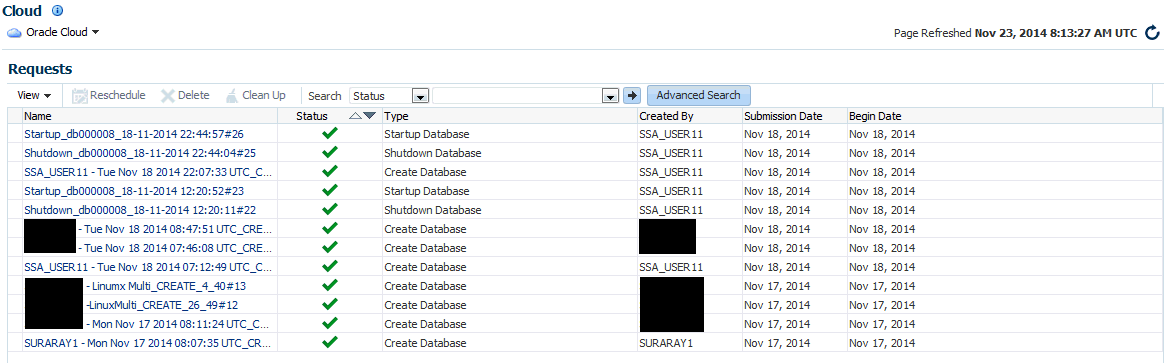Click the Submission Date column header

click(783, 116)
